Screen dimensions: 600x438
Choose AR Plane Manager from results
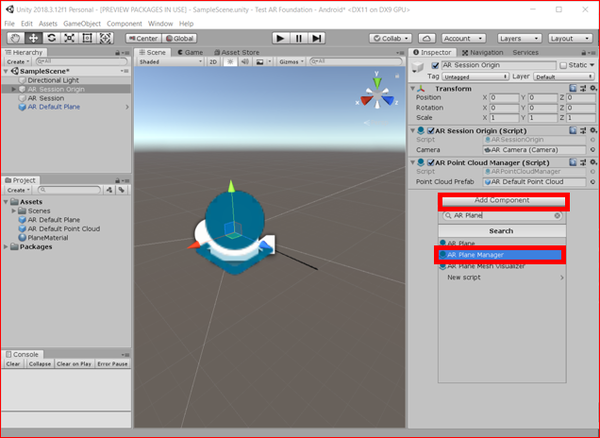tap(500, 255)
